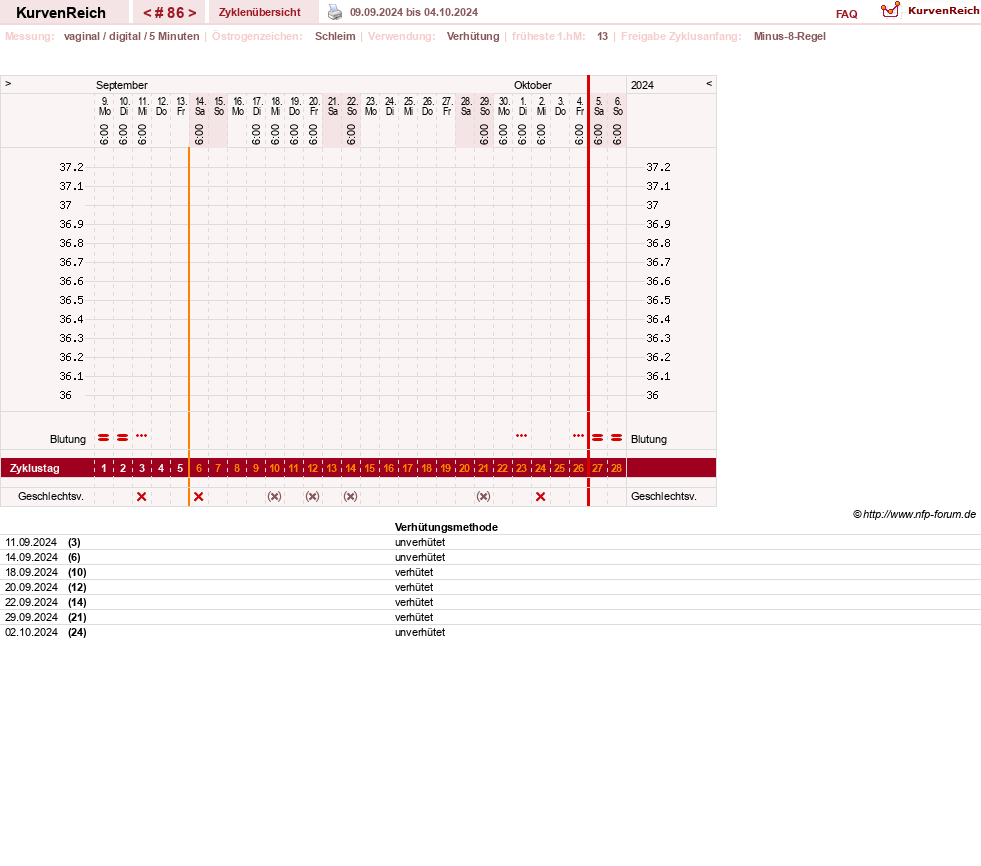Click the bleeding bars symbol under 10. Di

tap(123, 437)
